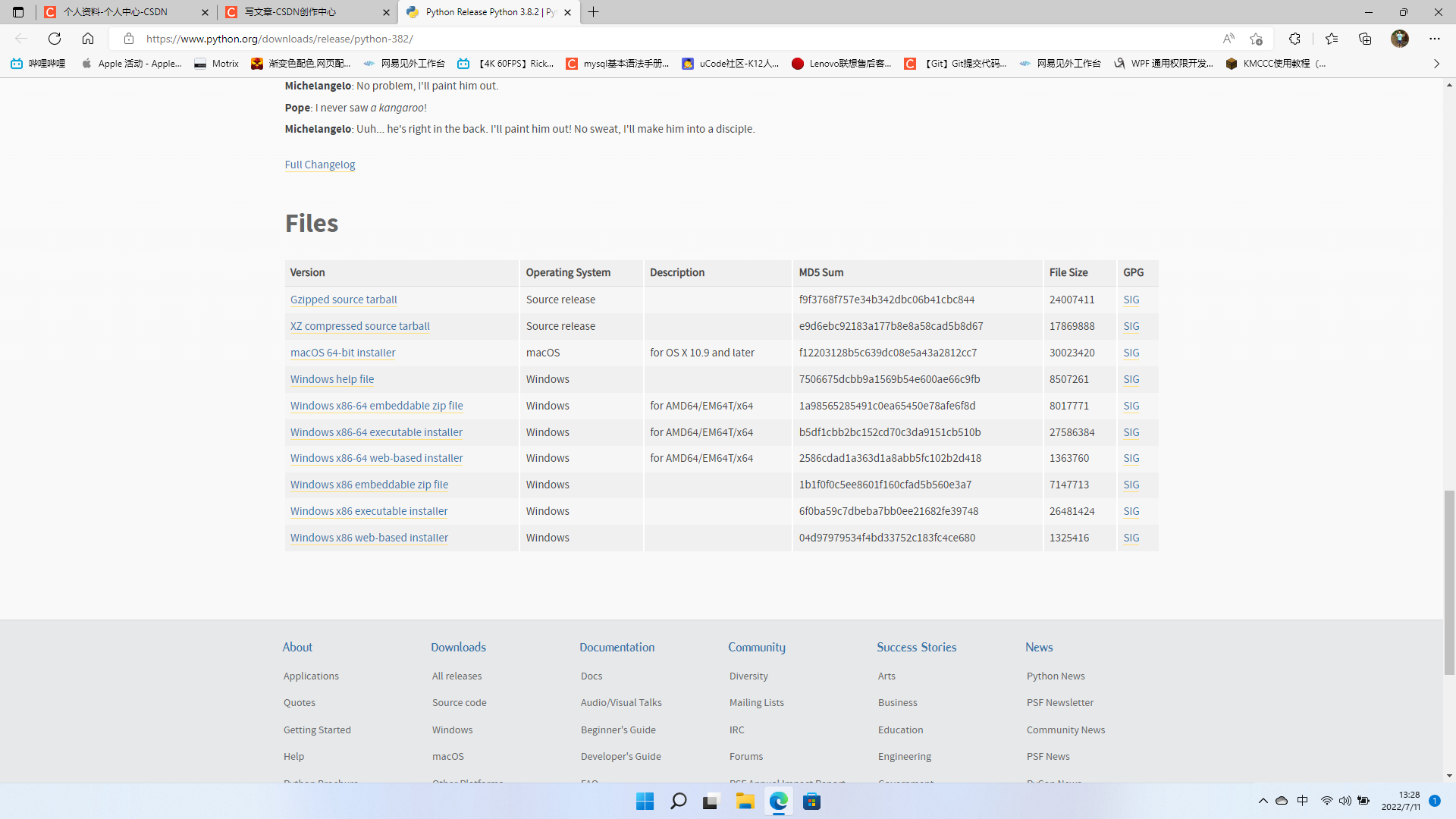Screen dimensions: 1456x819
Task: Download Windows x86-64 executable installer
Action: [x=376, y=432]
